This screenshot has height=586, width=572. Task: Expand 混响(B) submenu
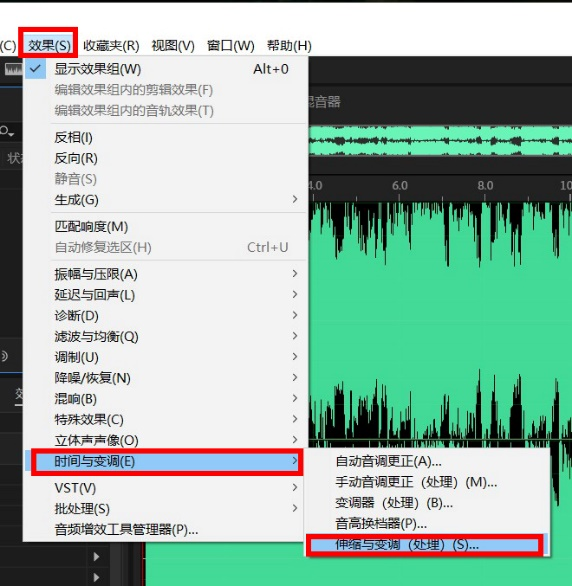coord(165,399)
